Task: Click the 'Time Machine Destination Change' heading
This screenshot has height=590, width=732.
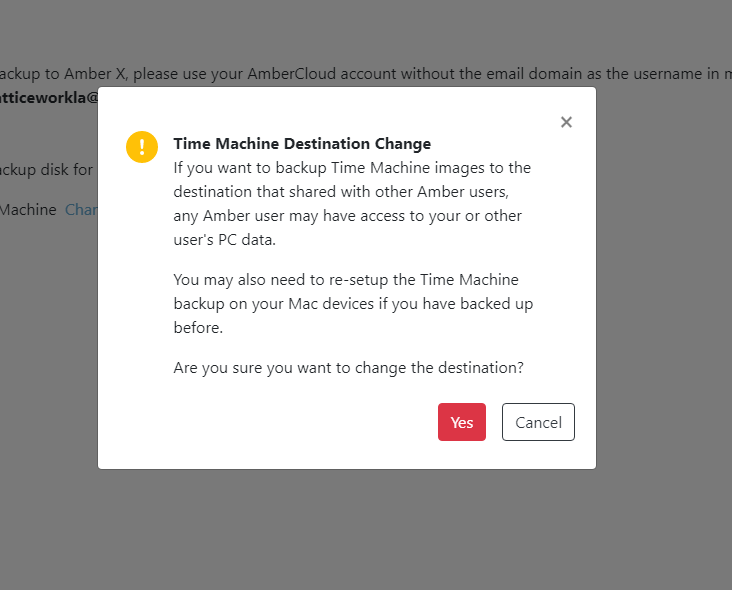Action: [x=302, y=144]
